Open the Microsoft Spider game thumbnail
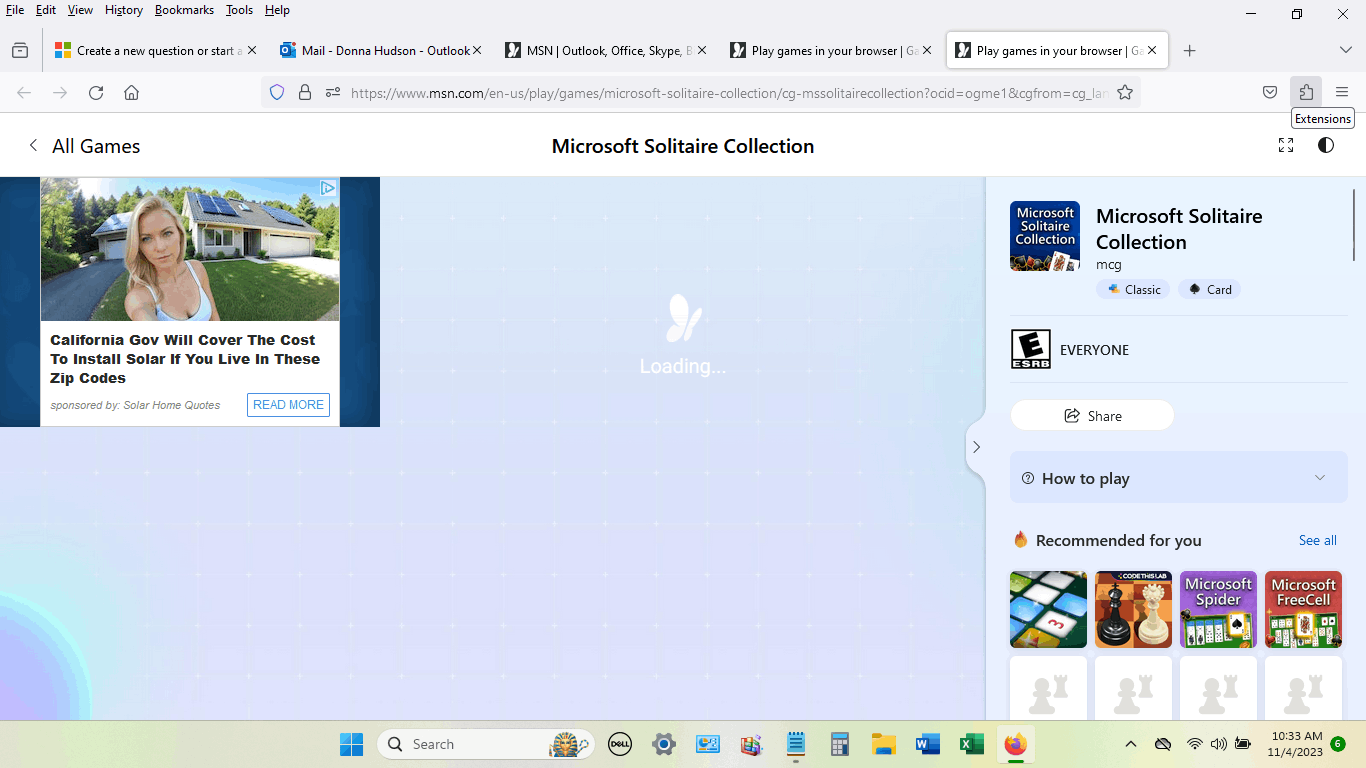 tap(1218, 609)
